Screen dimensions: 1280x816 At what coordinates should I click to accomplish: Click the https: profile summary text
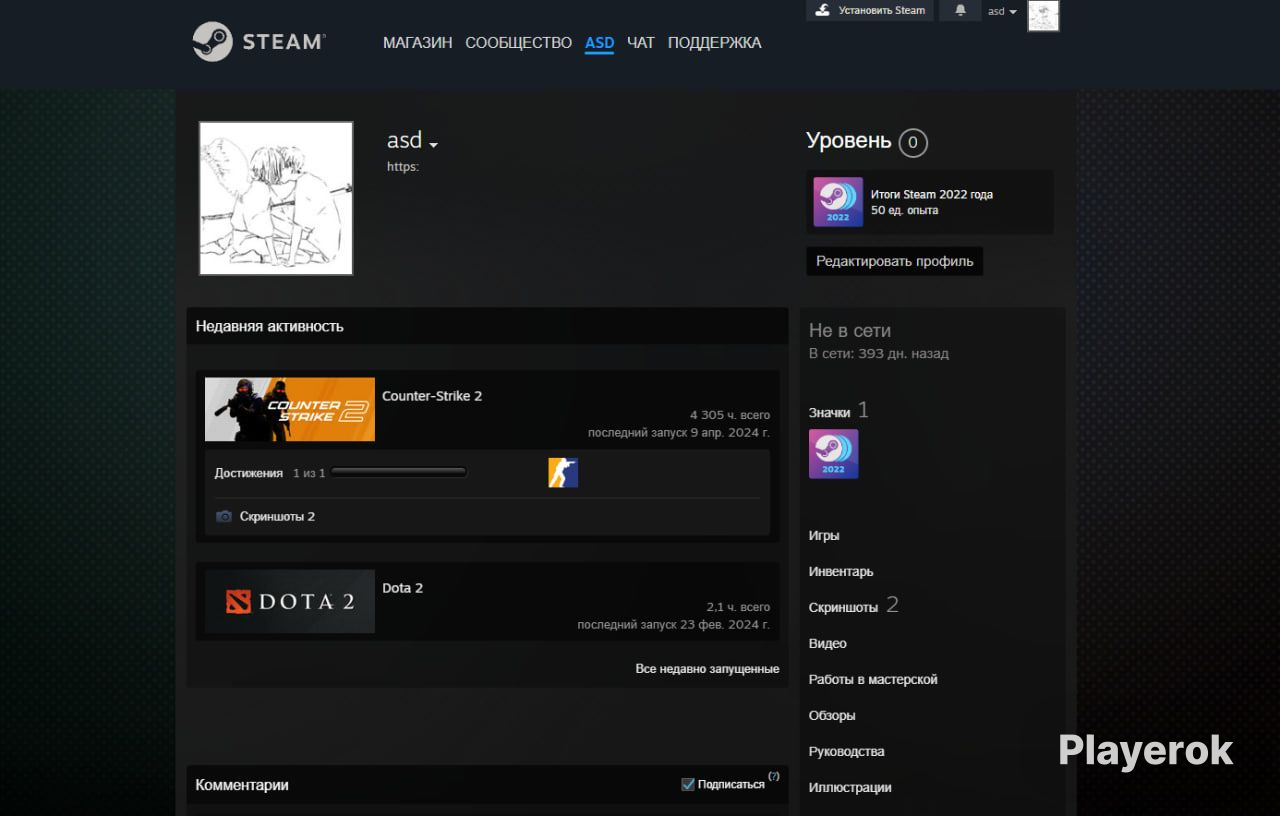coord(403,167)
